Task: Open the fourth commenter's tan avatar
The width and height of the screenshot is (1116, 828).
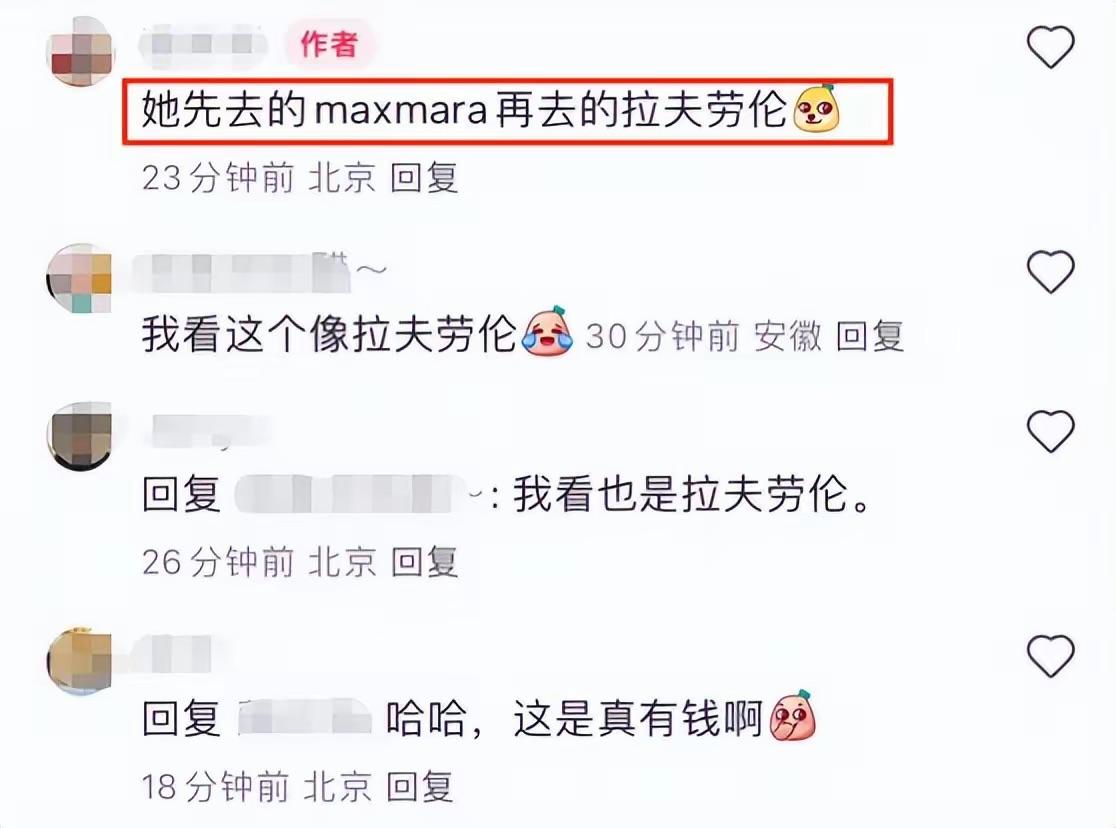Action: (80, 661)
